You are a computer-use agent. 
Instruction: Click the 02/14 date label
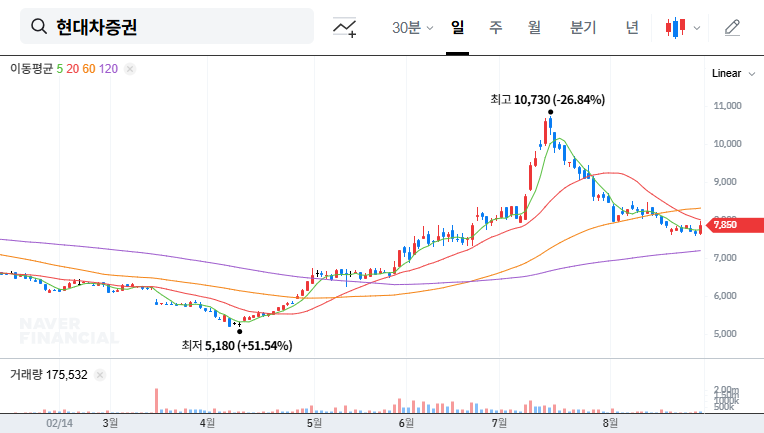click(x=59, y=423)
